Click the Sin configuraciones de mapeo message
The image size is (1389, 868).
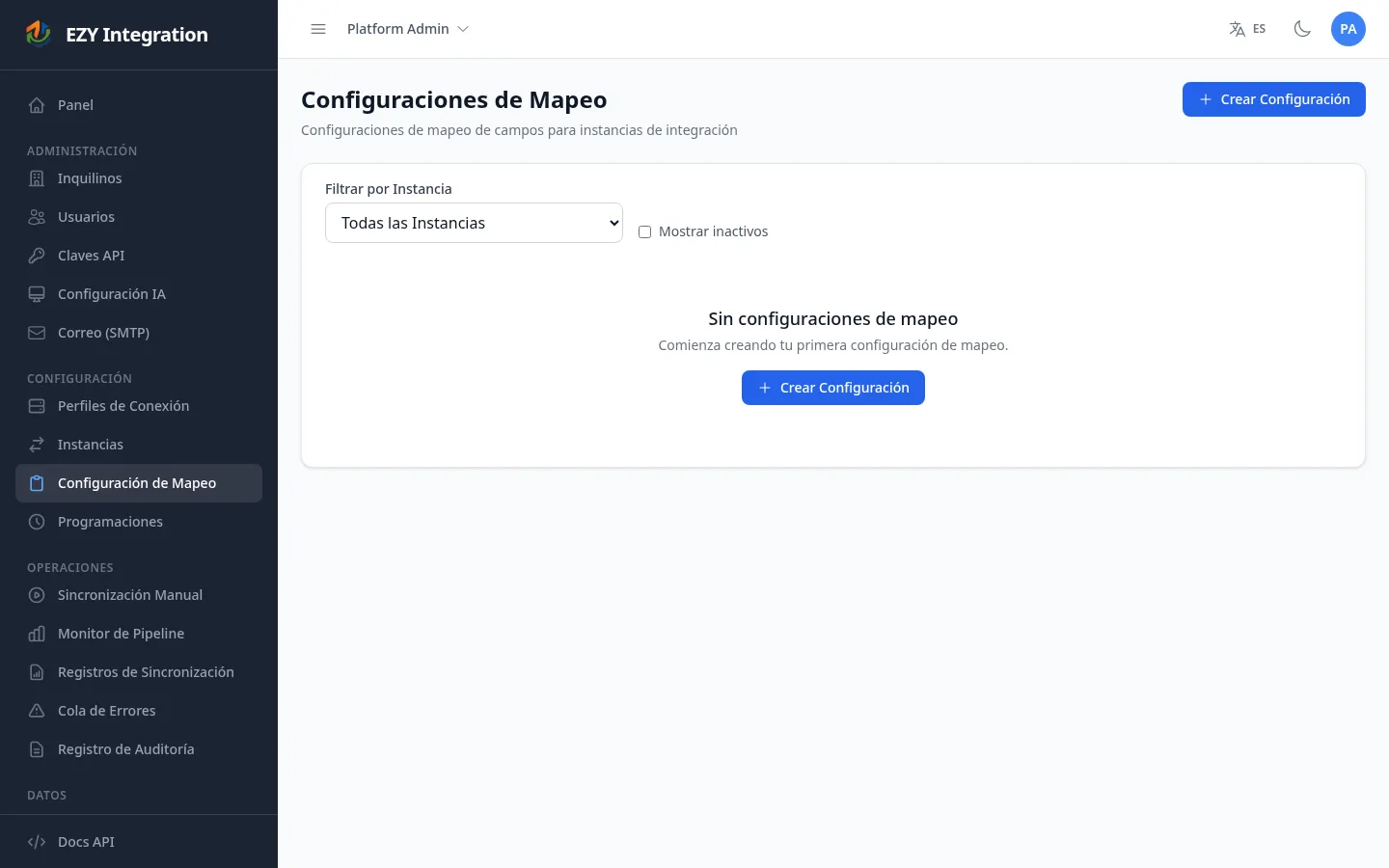[833, 318]
